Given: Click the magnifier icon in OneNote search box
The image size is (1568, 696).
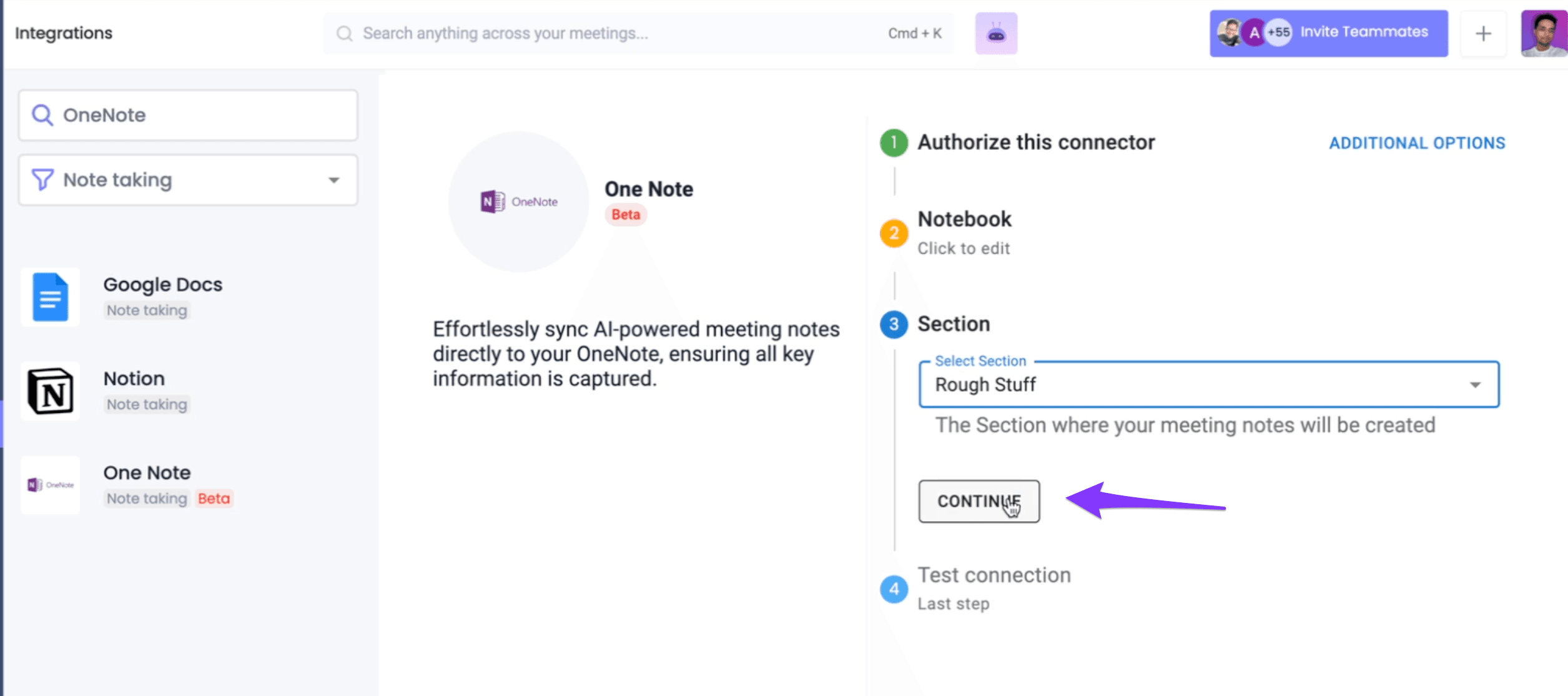Looking at the screenshot, I should click(x=42, y=115).
